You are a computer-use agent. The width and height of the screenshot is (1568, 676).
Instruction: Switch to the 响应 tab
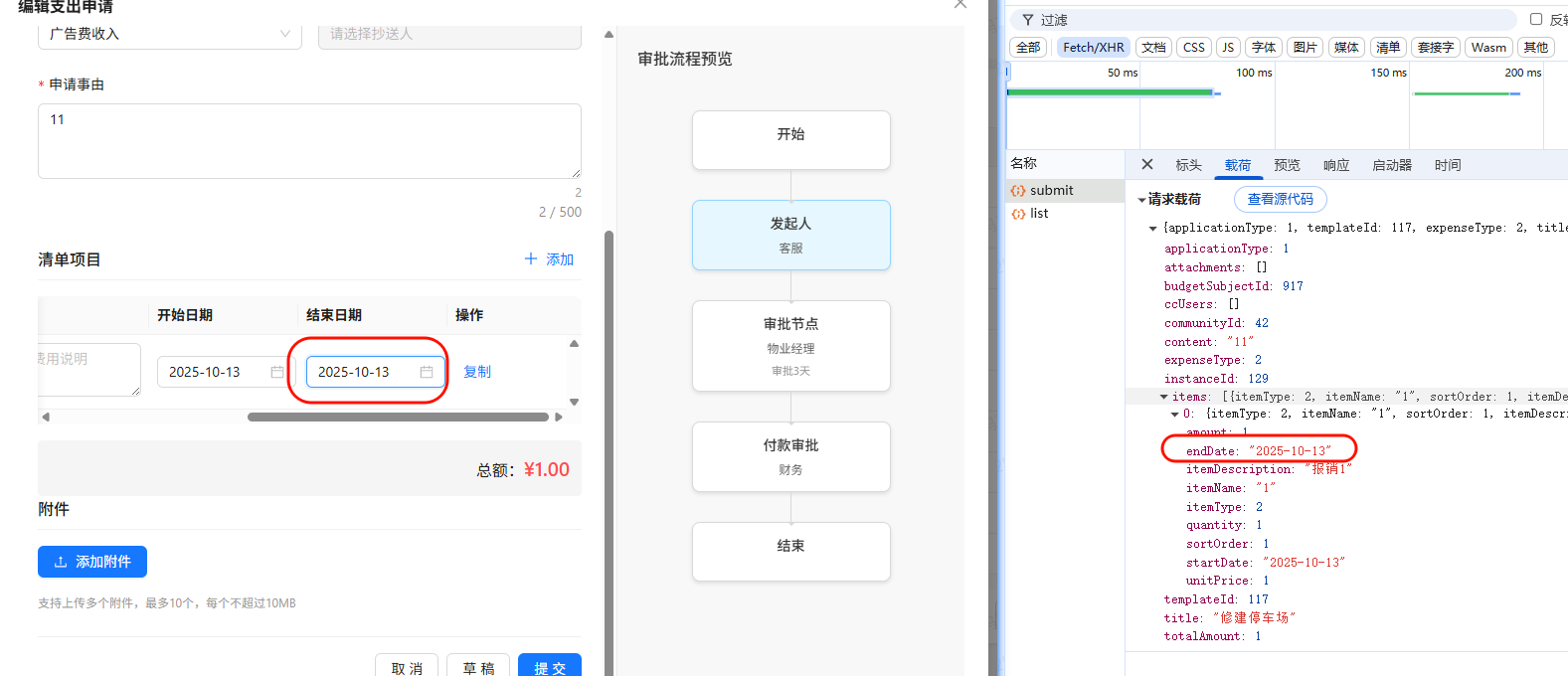click(1336, 165)
